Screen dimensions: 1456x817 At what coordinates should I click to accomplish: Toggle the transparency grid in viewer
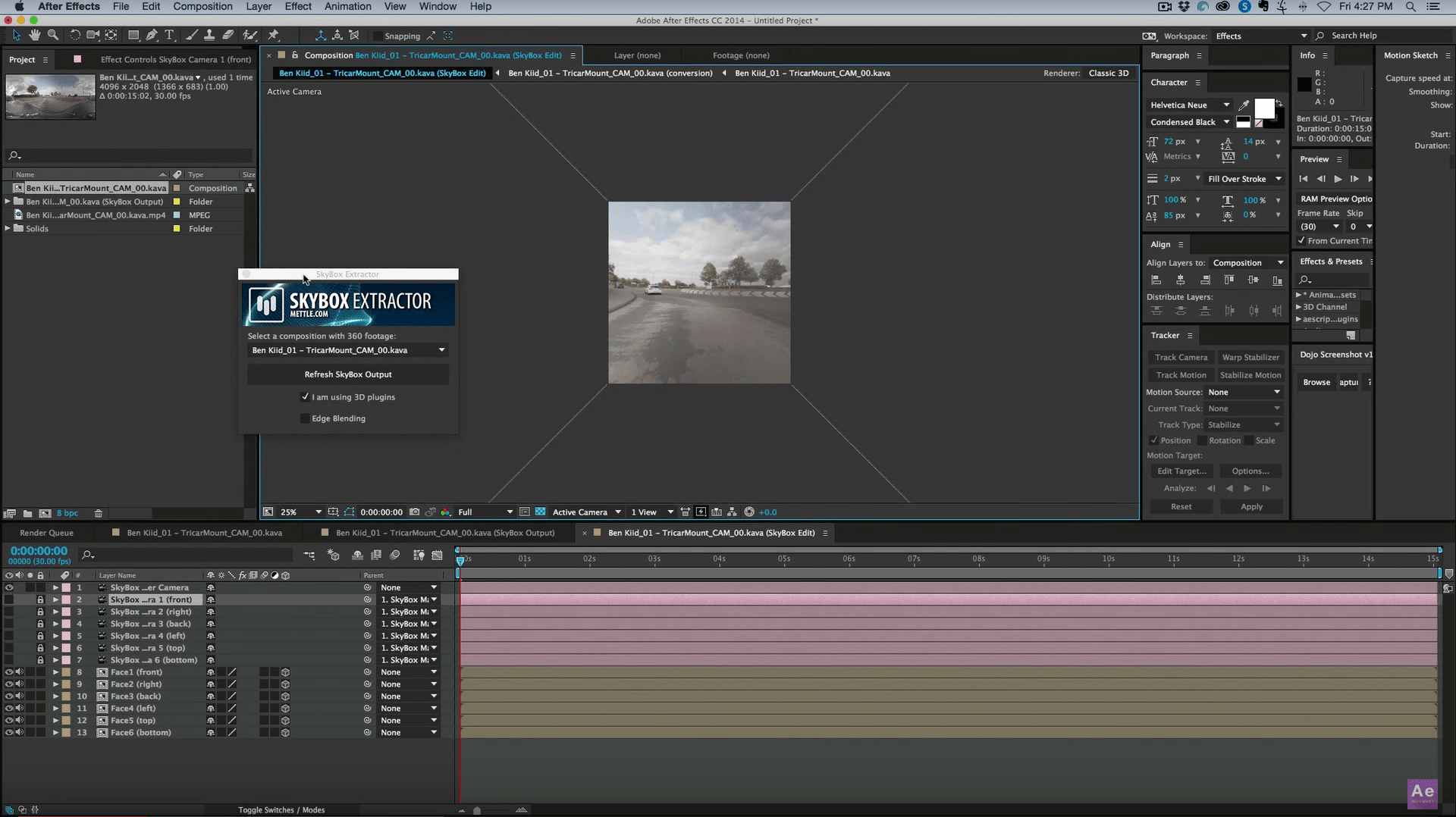coord(540,512)
